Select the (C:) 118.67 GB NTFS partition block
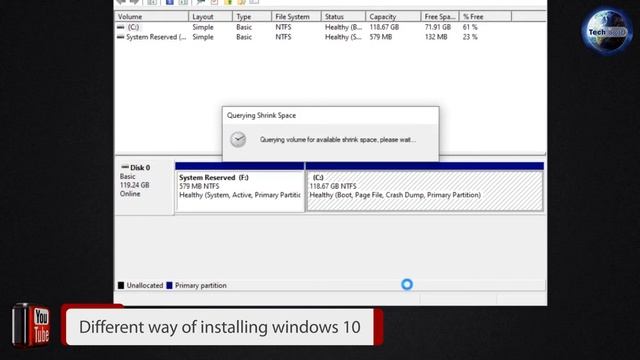 click(x=424, y=187)
